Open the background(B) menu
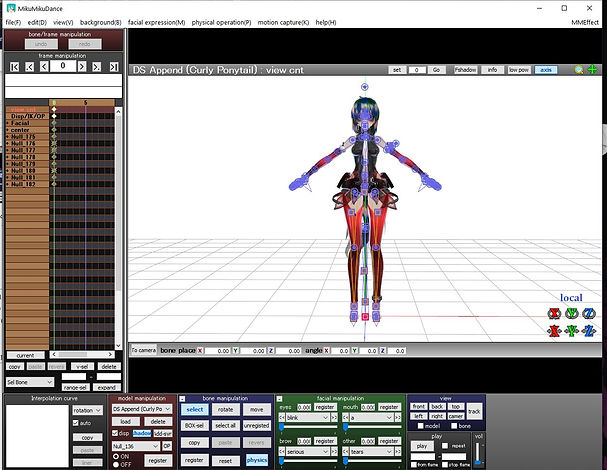This screenshot has height=470, width=607. tap(101, 22)
